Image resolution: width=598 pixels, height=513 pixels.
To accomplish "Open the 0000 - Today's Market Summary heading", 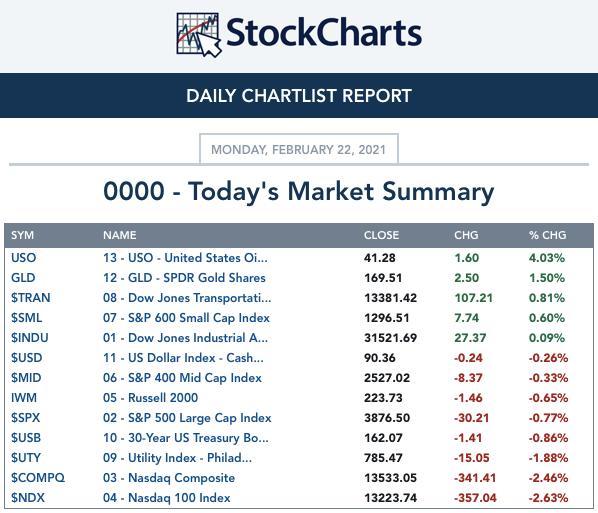I will pyautogui.click(x=299, y=191).
